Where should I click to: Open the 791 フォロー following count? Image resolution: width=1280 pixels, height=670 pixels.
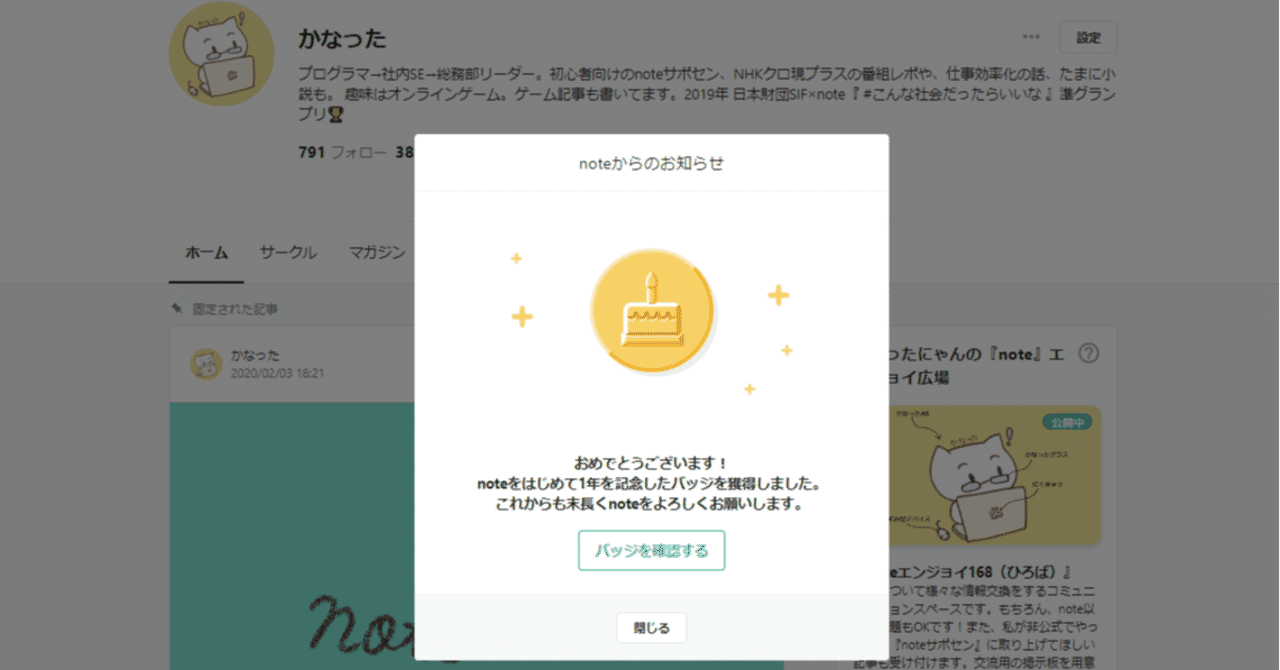click(342, 152)
